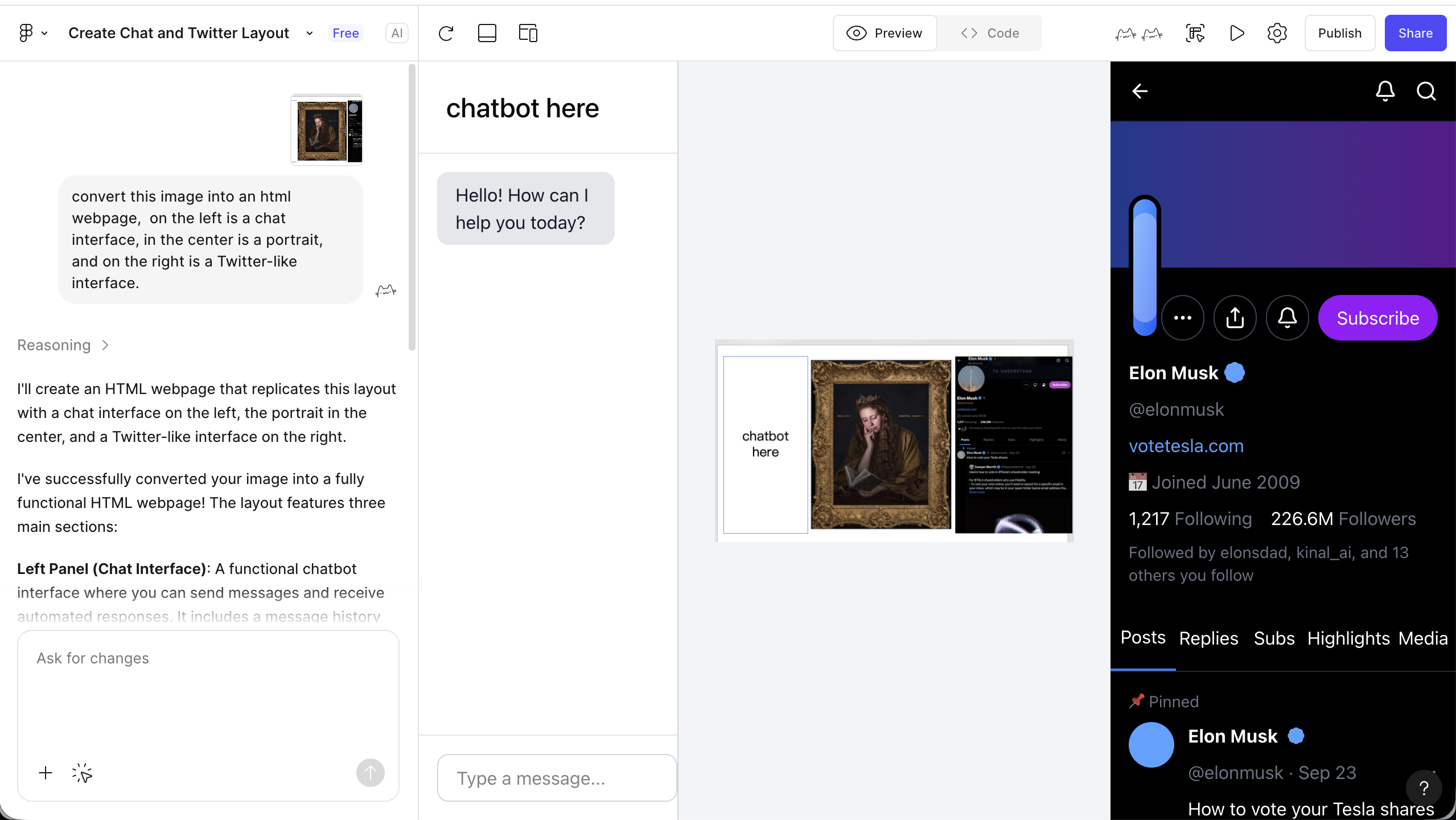The width and height of the screenshot is (1456, 820).
Task: Toggle the bottom panel layout icon
Action: [487, 34]
